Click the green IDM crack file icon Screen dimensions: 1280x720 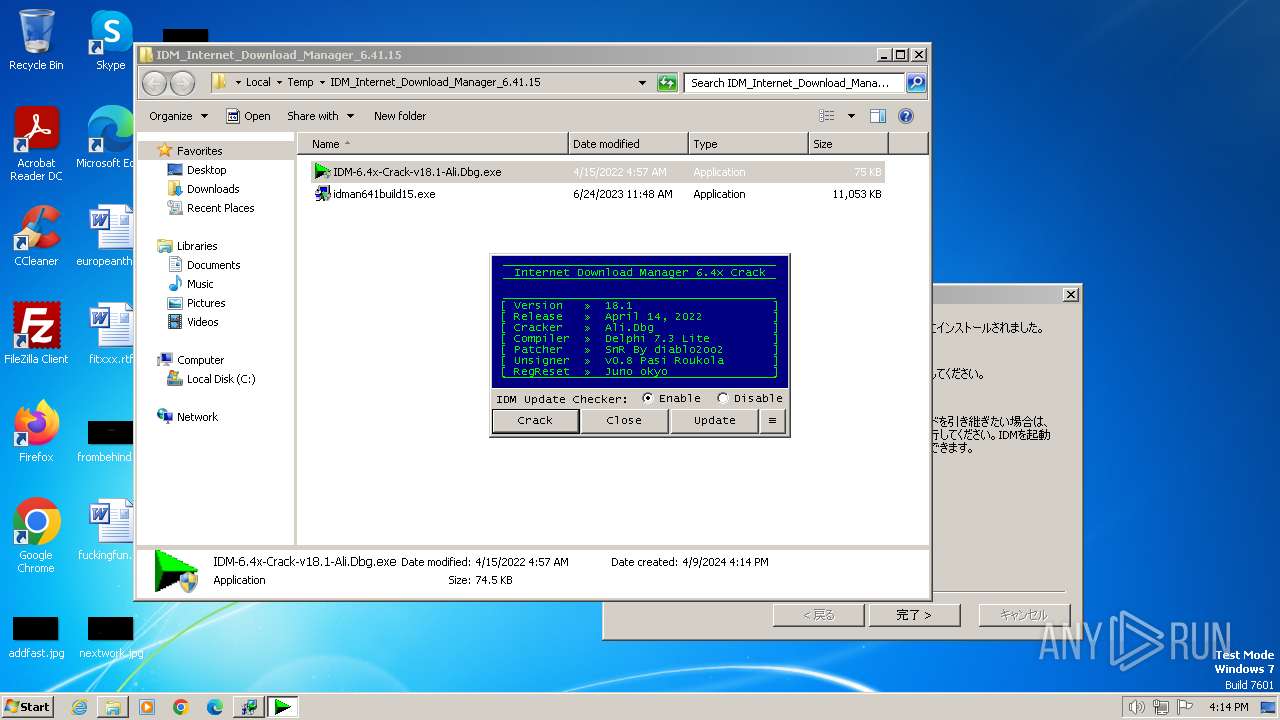322,172
